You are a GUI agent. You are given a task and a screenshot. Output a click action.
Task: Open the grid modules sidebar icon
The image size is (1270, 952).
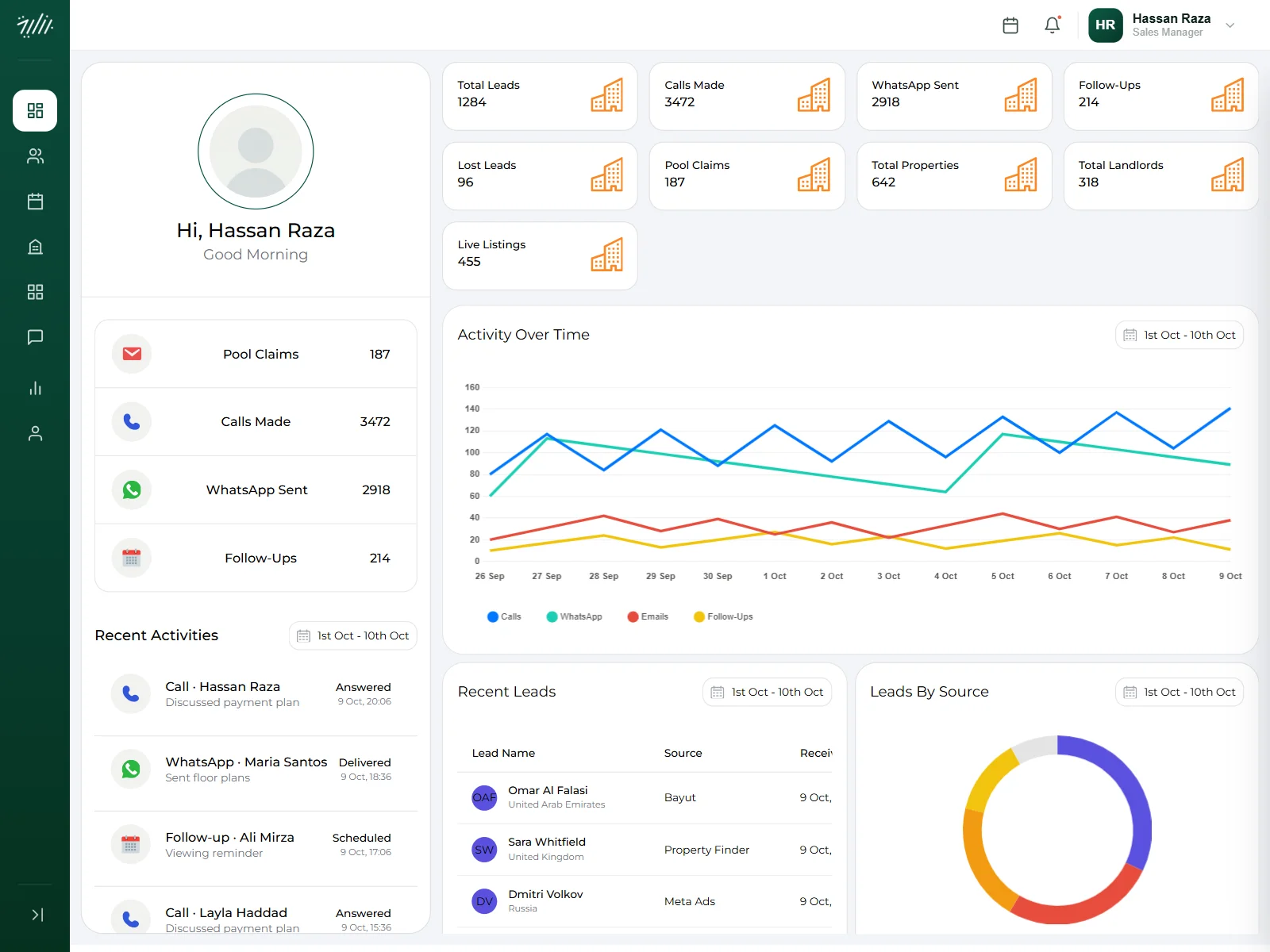coord(35,292)
